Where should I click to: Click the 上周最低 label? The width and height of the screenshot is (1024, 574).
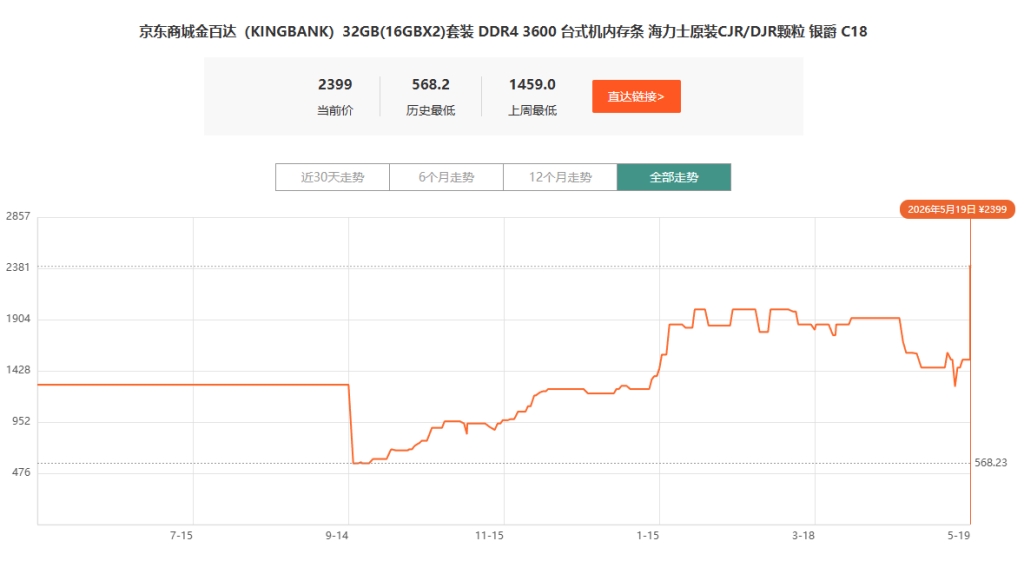(532, 110)
